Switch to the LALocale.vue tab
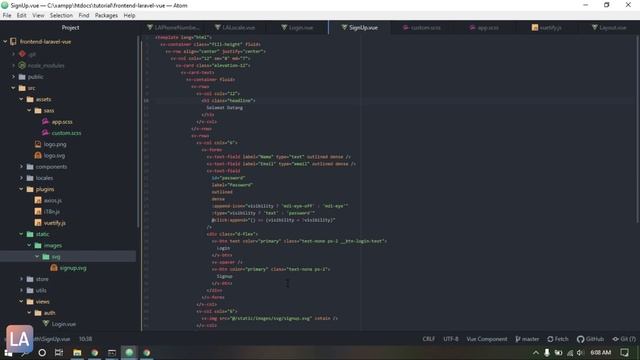 point(235,27)
